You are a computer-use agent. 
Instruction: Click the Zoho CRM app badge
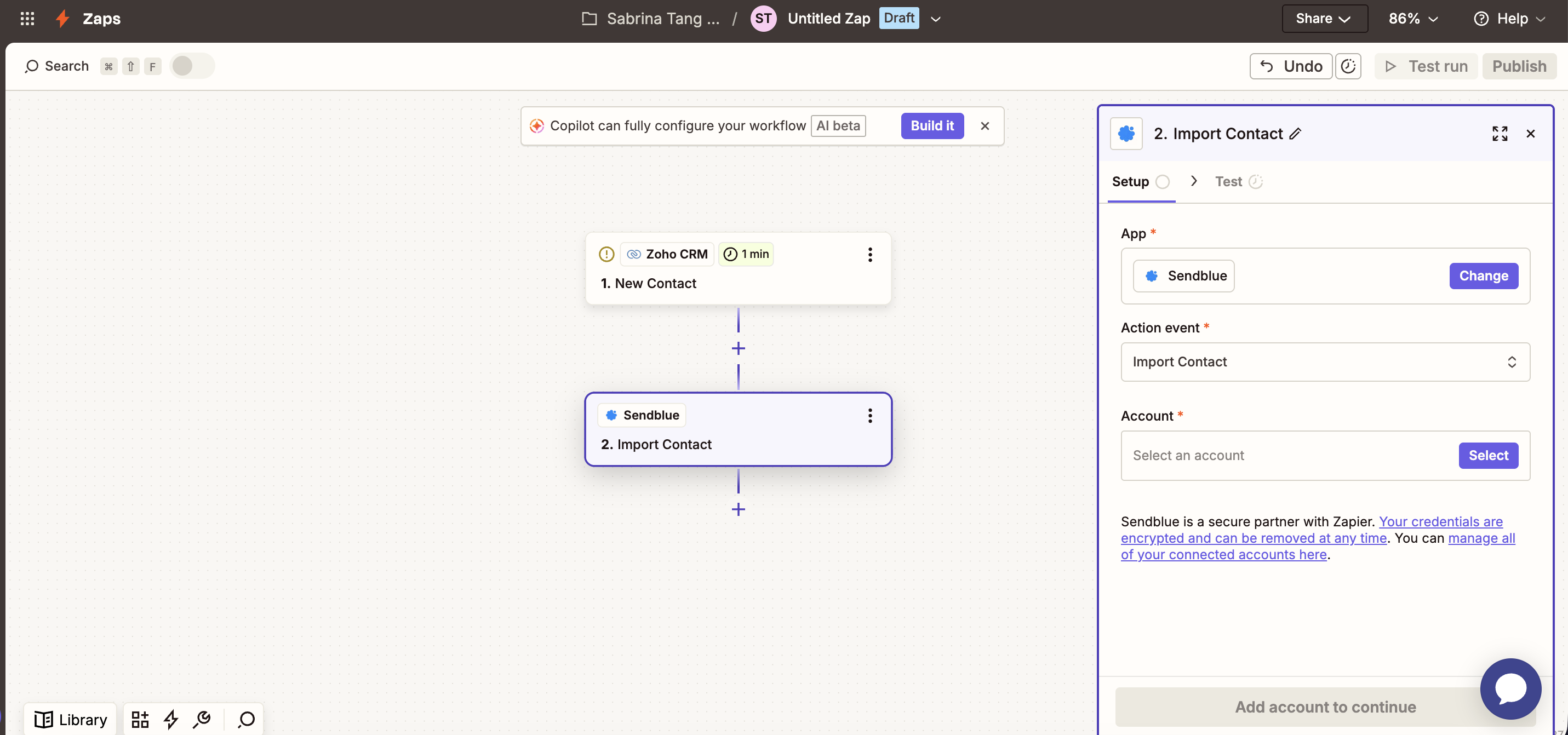pyautogui.click(x=667, y=254)
